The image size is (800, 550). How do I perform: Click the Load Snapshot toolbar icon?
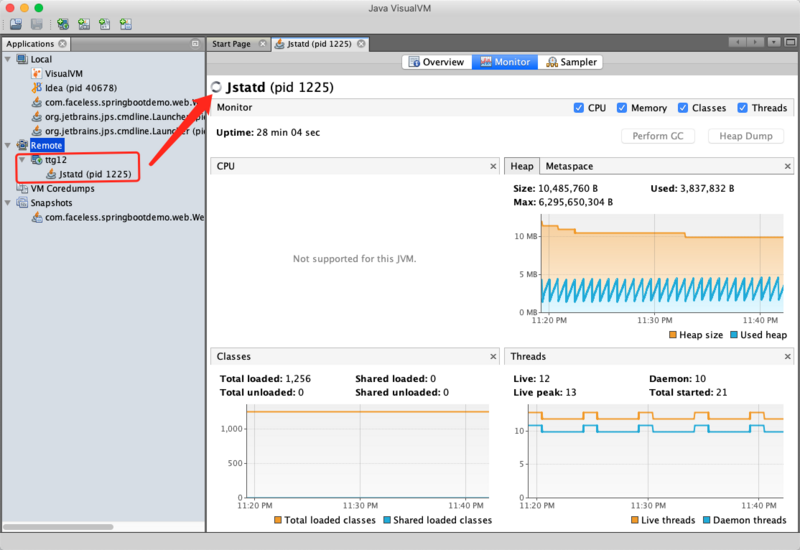point(16,24)
